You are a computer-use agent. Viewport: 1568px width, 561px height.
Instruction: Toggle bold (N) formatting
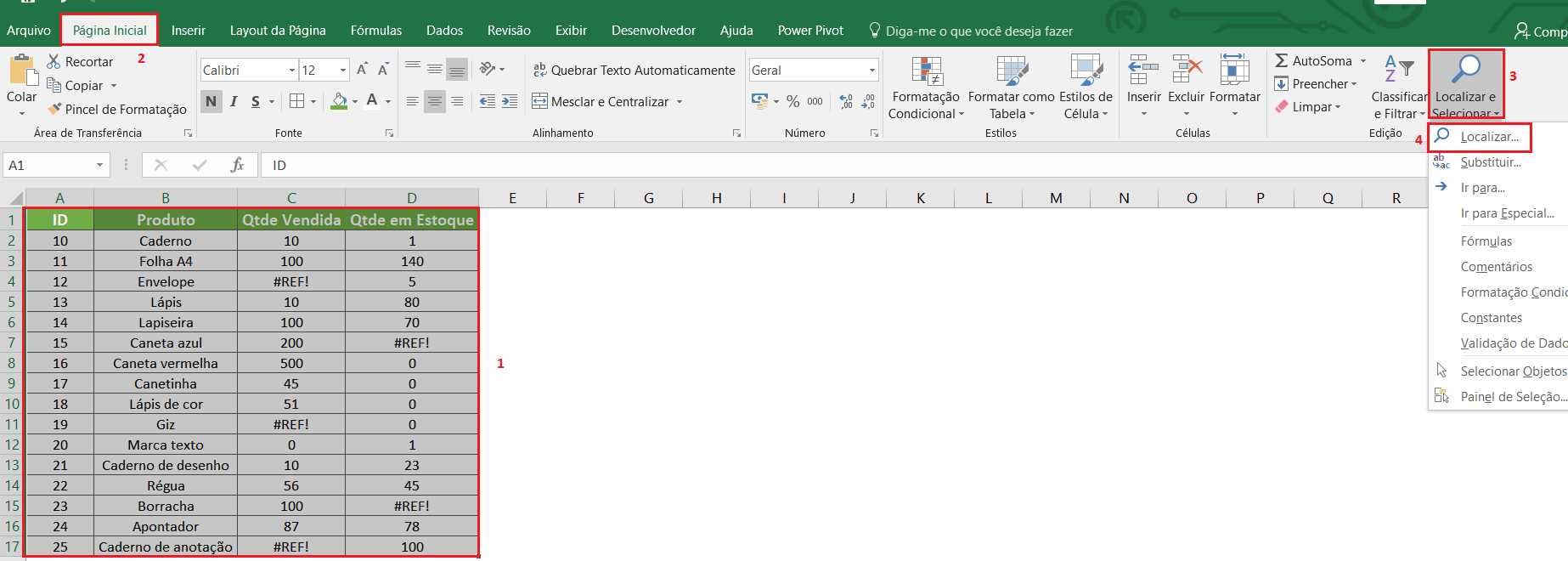211,101
